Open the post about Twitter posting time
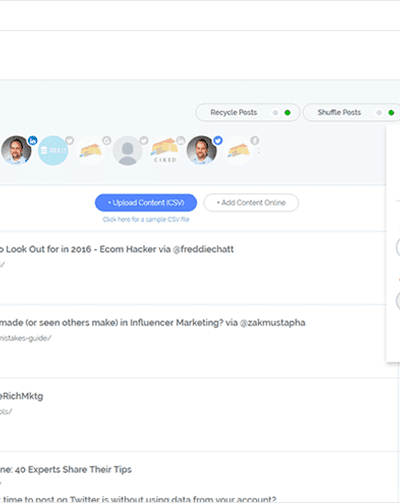The width and height of the screenshot is (400, 503). coord(138,499)
